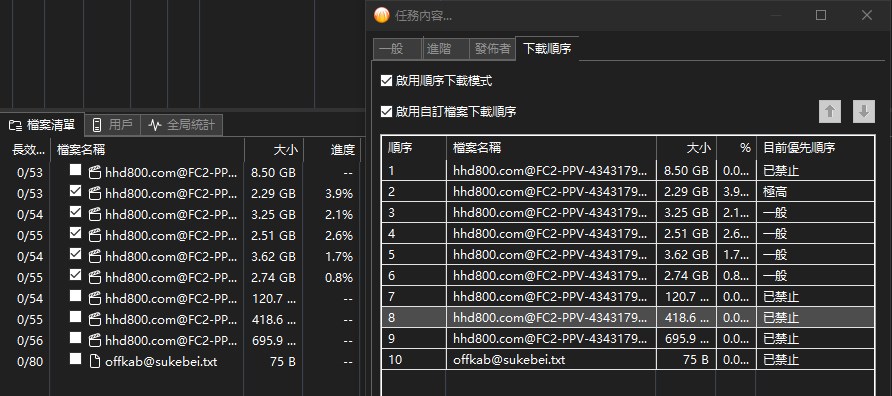Click the text file icon for offkab@sukebei.txt
Screen dimensions: 892x396
[95, 361]
